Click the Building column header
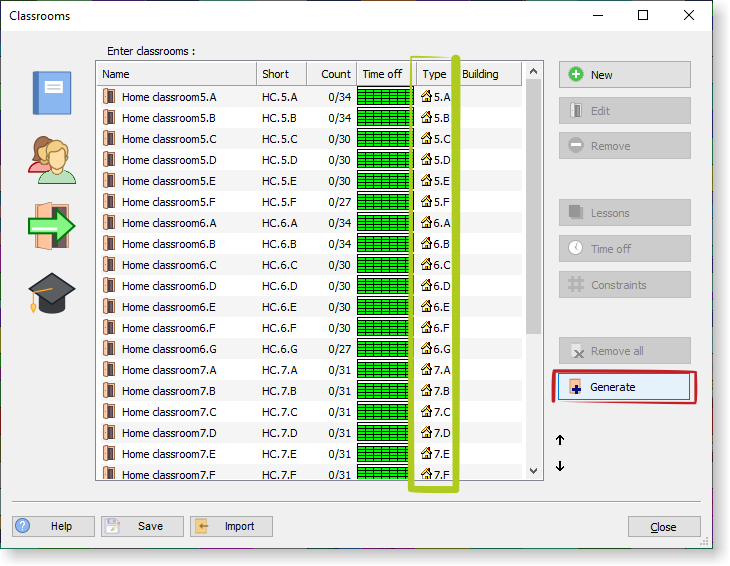 (x=487, y=74)
